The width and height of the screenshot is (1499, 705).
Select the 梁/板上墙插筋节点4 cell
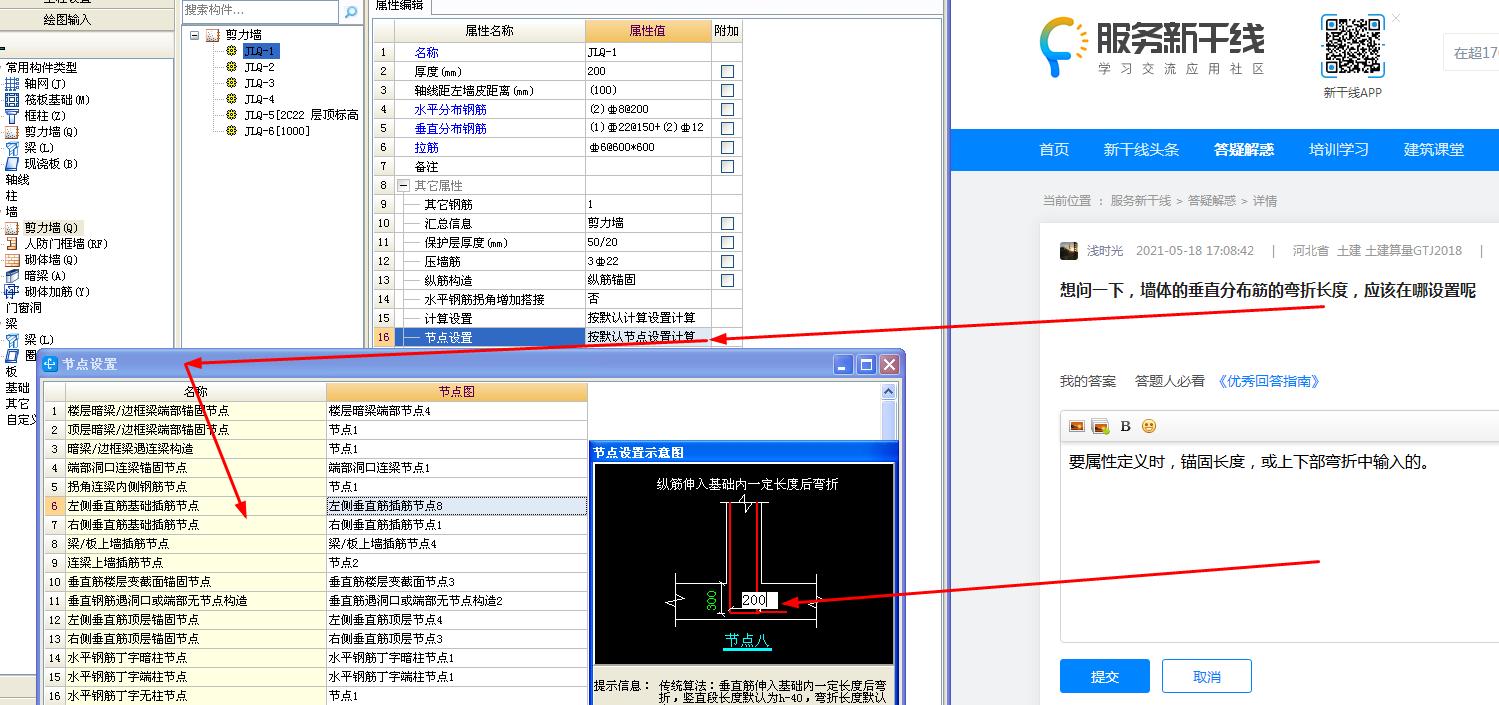pyautogui.click(x=456, y=544)
